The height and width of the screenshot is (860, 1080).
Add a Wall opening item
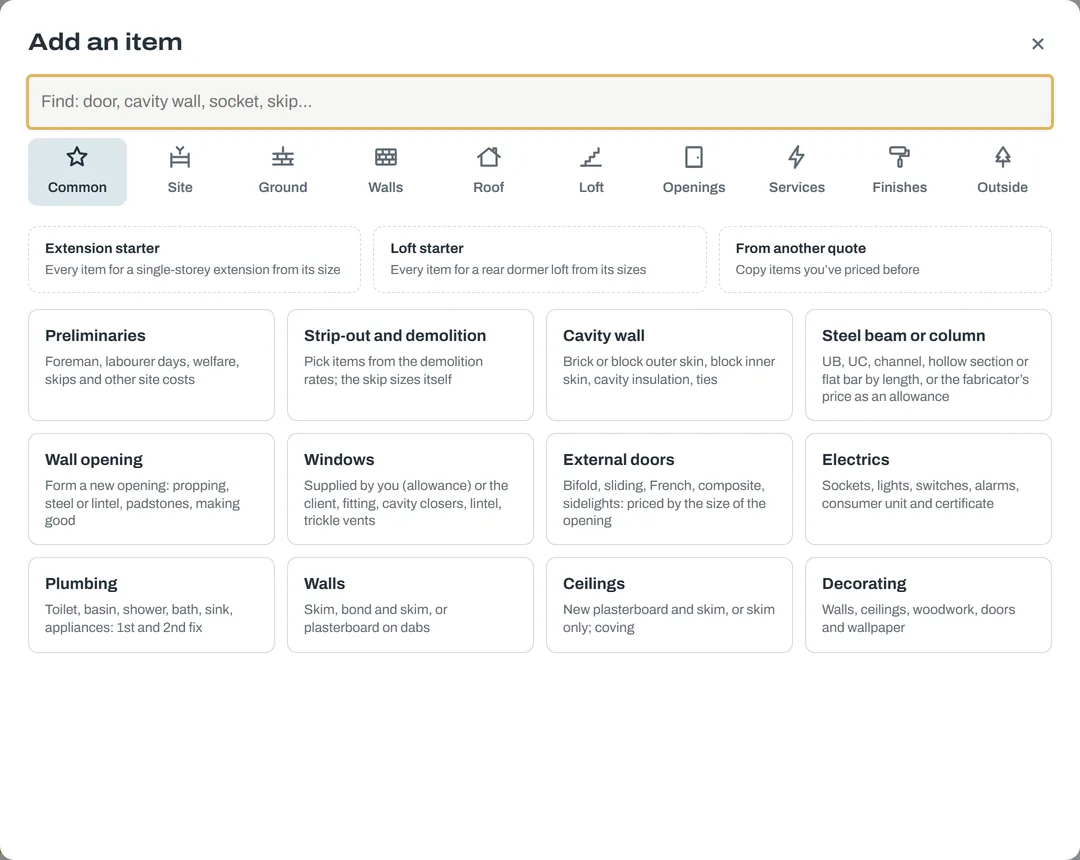(152, 489)
